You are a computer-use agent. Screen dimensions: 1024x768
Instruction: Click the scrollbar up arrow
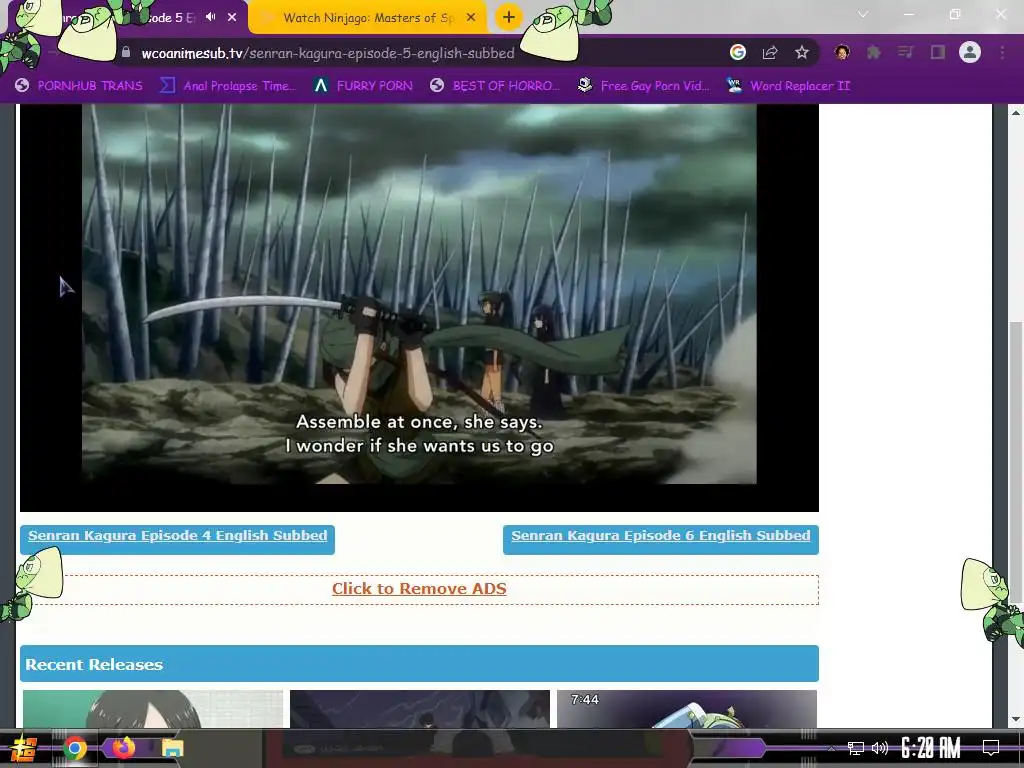coord(1016,112)
